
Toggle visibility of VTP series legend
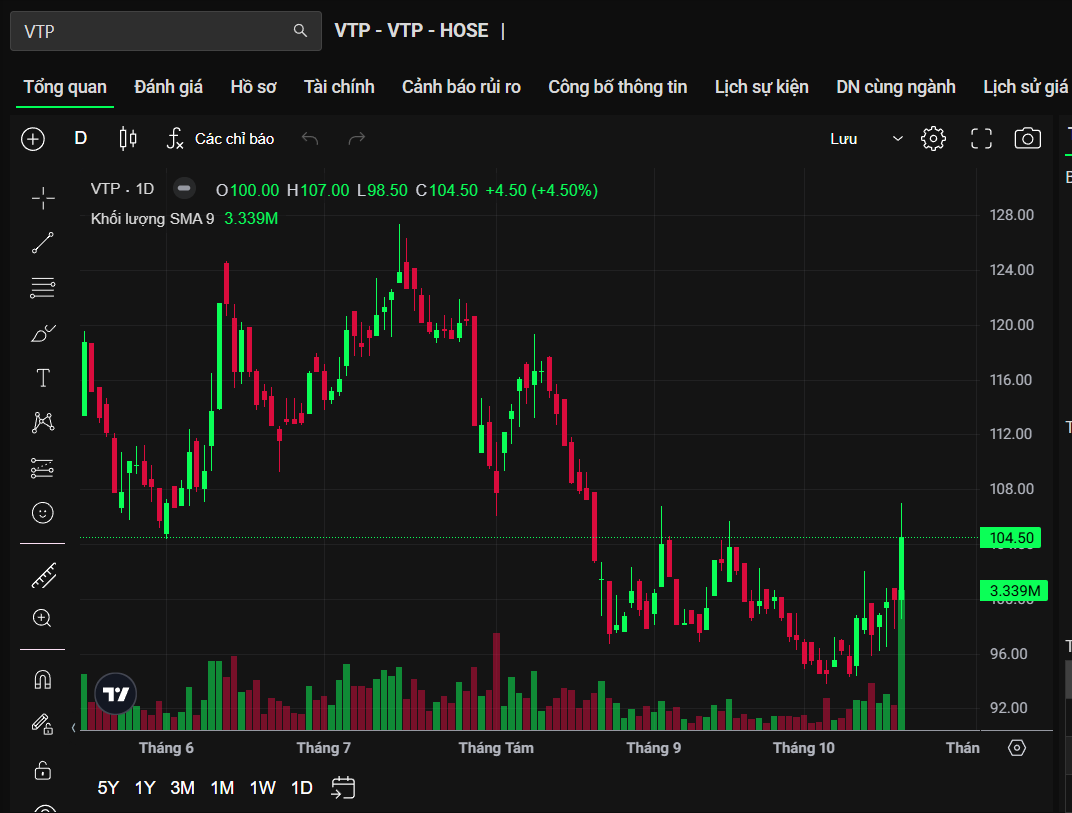pos(184,189)
